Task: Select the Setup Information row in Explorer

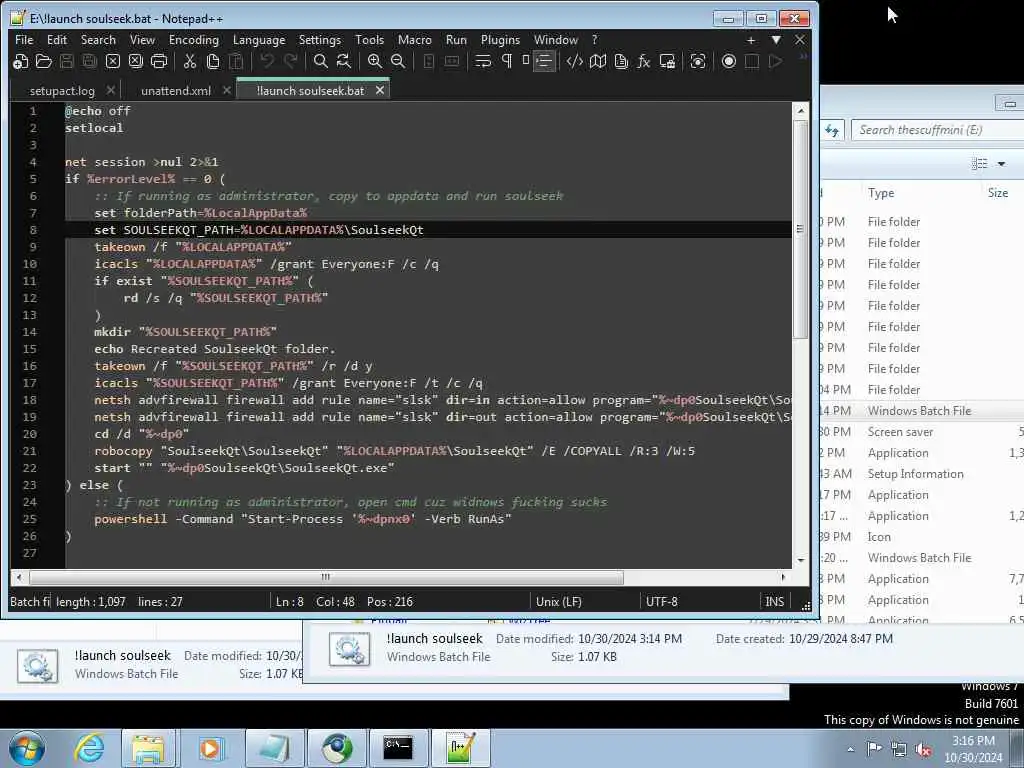Action: 922,473
